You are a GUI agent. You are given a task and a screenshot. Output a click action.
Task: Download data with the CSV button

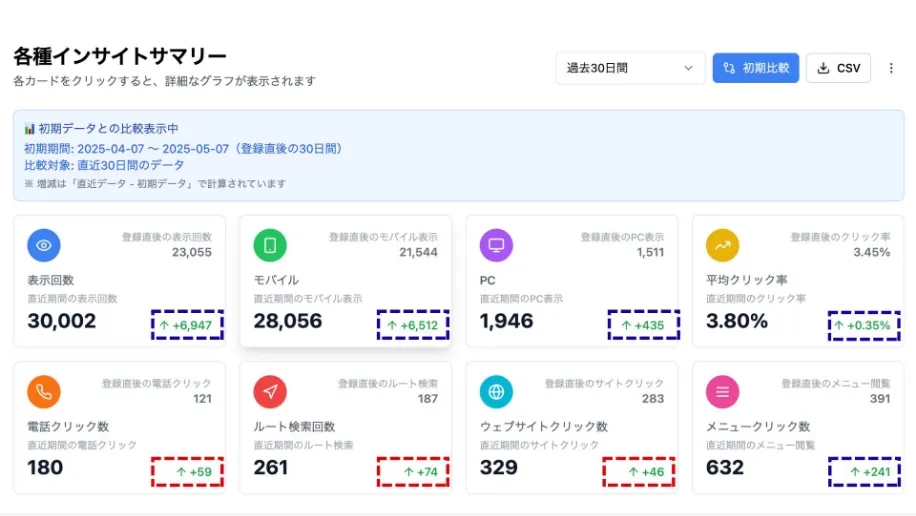coord(838,68)
